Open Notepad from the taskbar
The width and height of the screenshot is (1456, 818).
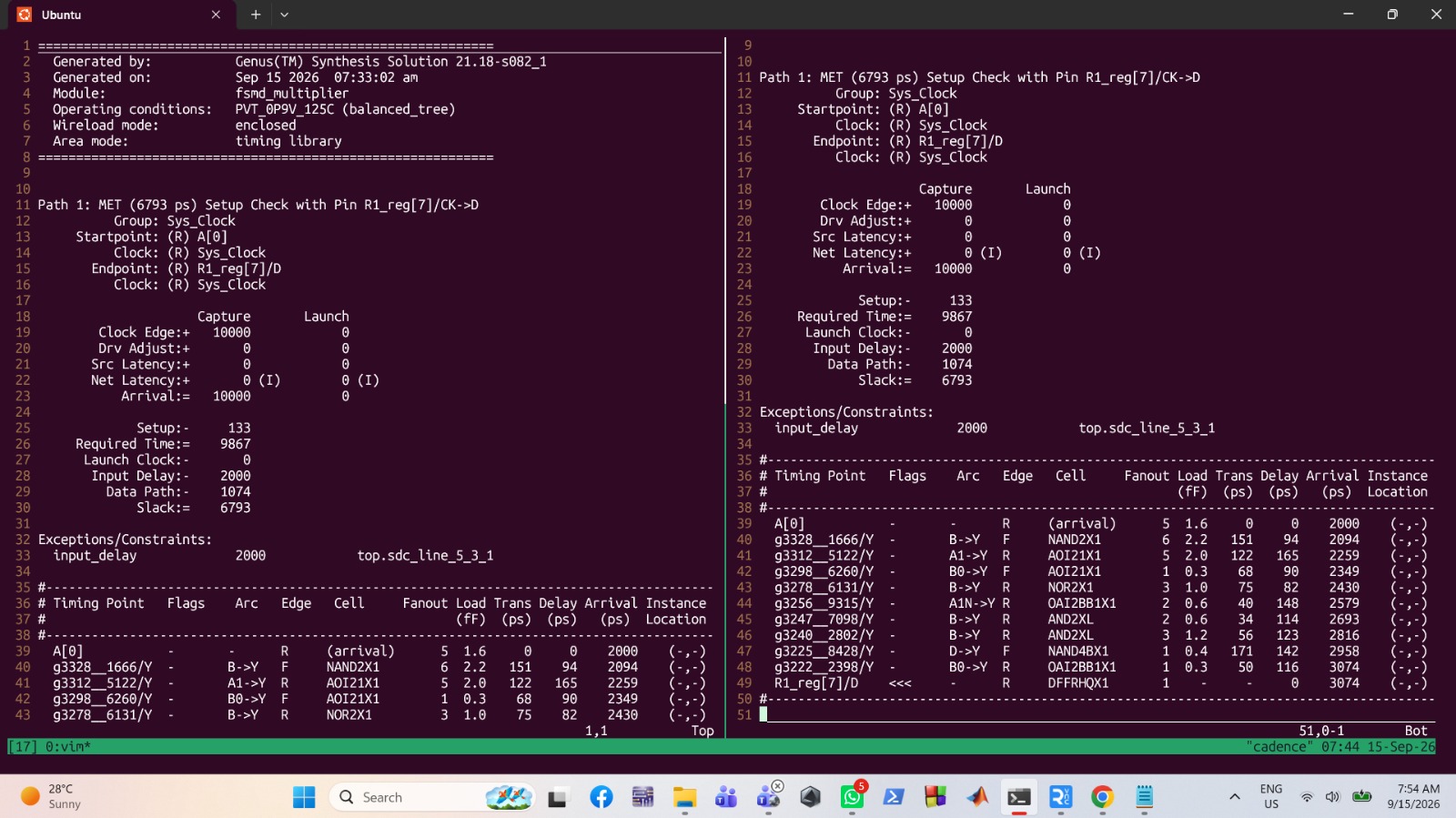pyautogui.click(x=1145, y=798)
